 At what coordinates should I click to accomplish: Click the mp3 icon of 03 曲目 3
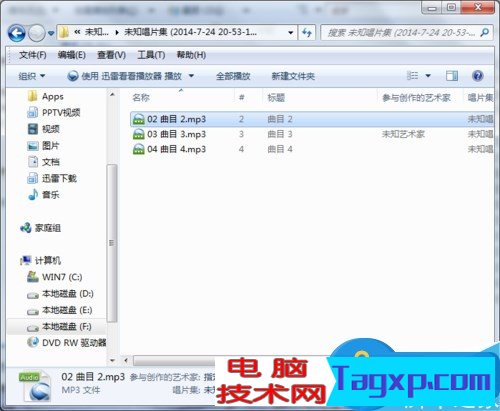(x=139, y=134)
